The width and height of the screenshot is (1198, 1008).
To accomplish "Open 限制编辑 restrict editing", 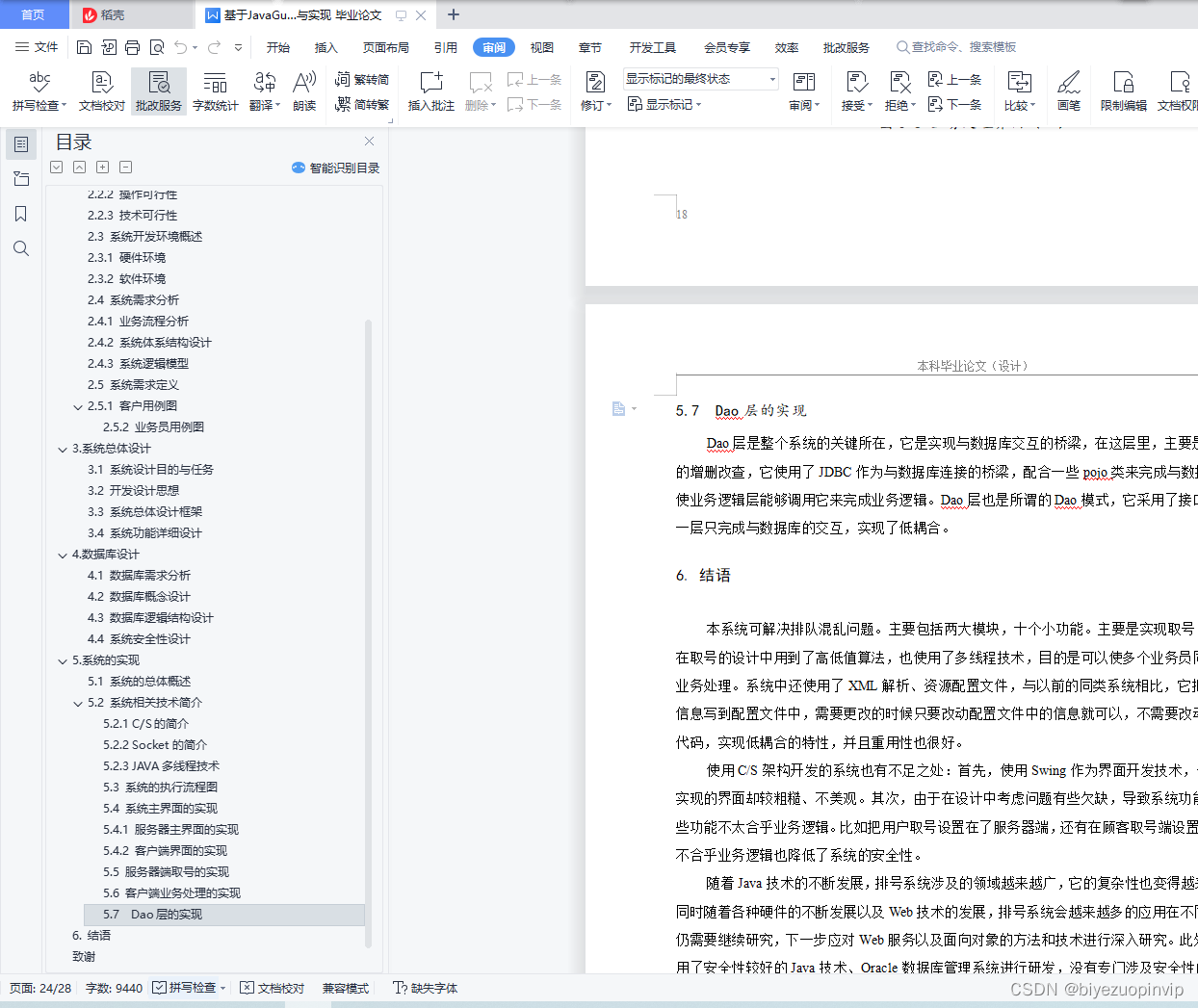I will [1122, 91].
